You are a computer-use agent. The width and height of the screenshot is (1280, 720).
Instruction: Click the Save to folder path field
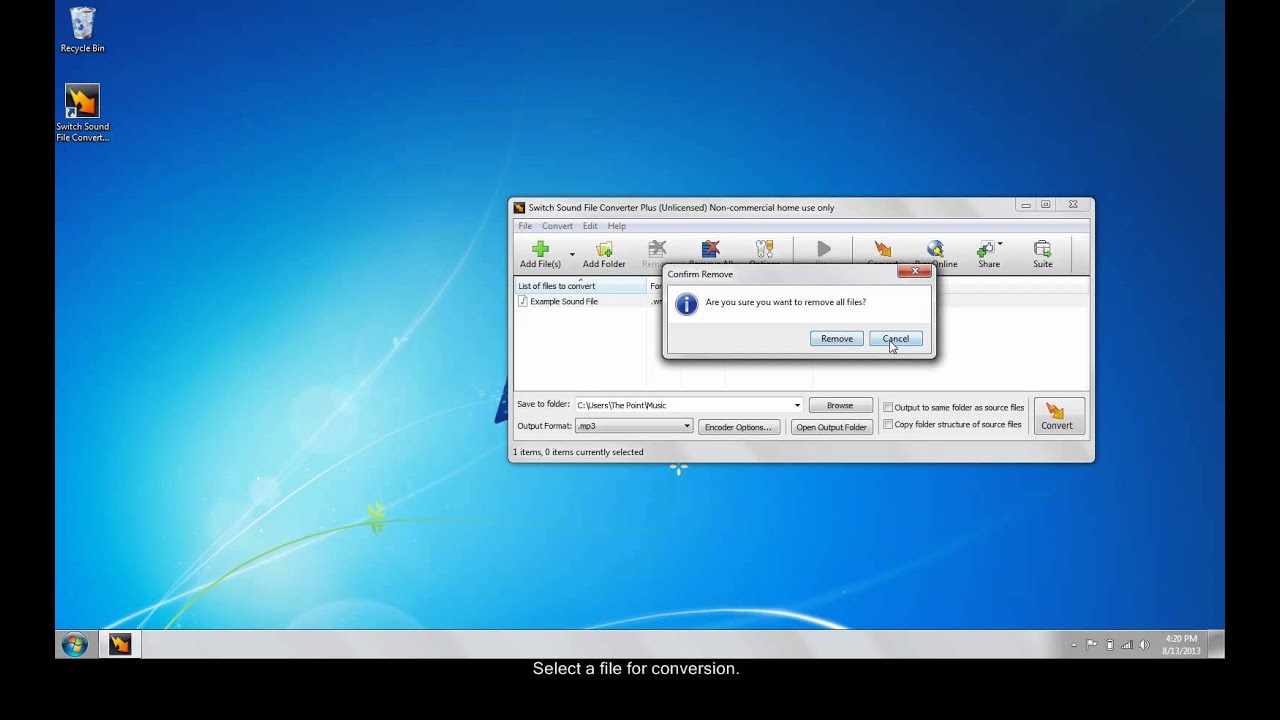click(x=683, y=405)
